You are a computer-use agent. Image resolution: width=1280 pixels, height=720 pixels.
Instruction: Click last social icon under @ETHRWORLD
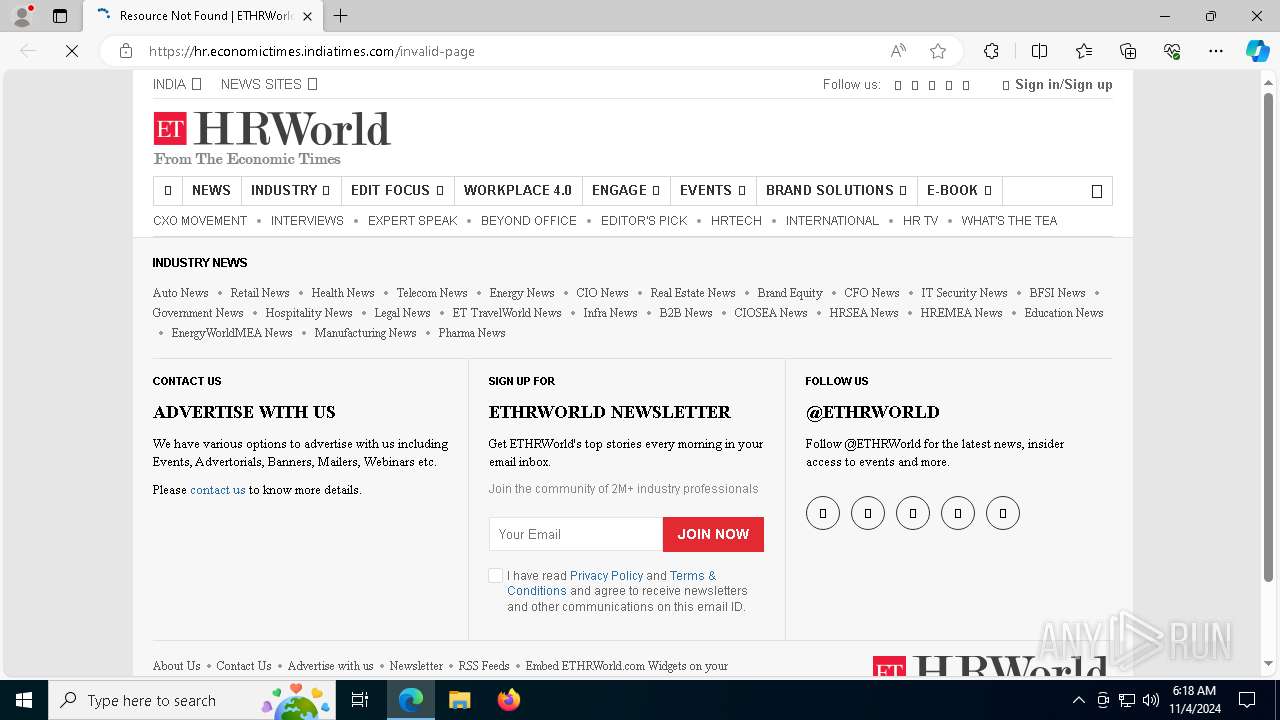coord(1003,513)
